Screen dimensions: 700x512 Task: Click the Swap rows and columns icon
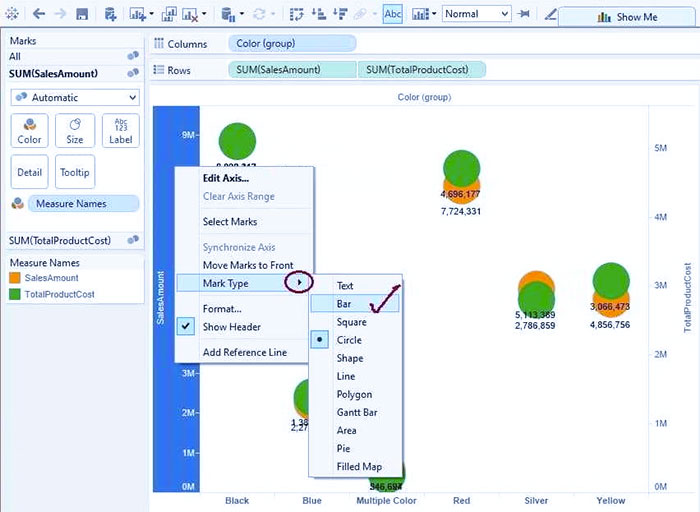coord(296,14)
